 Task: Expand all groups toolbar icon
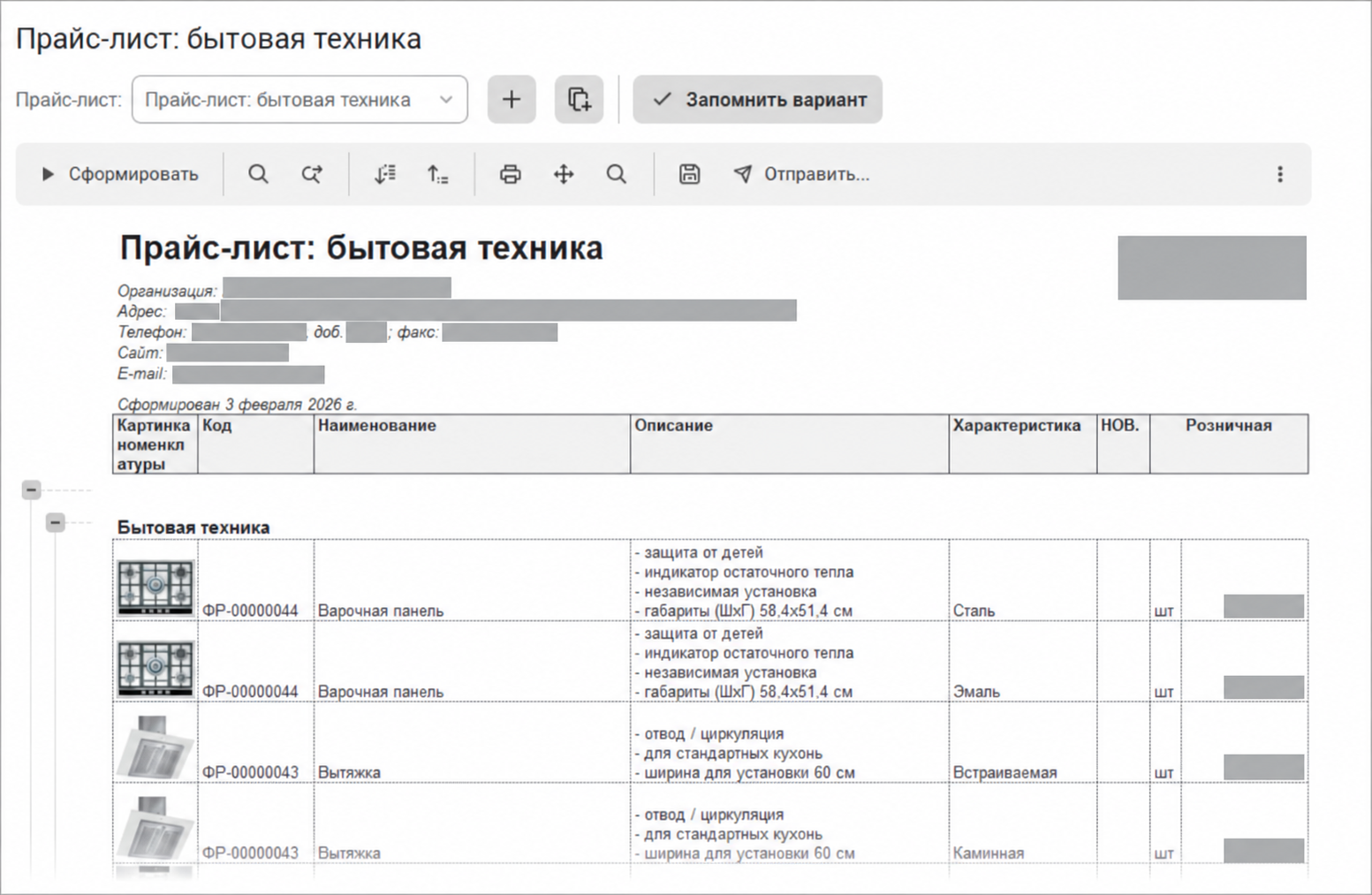384,174
